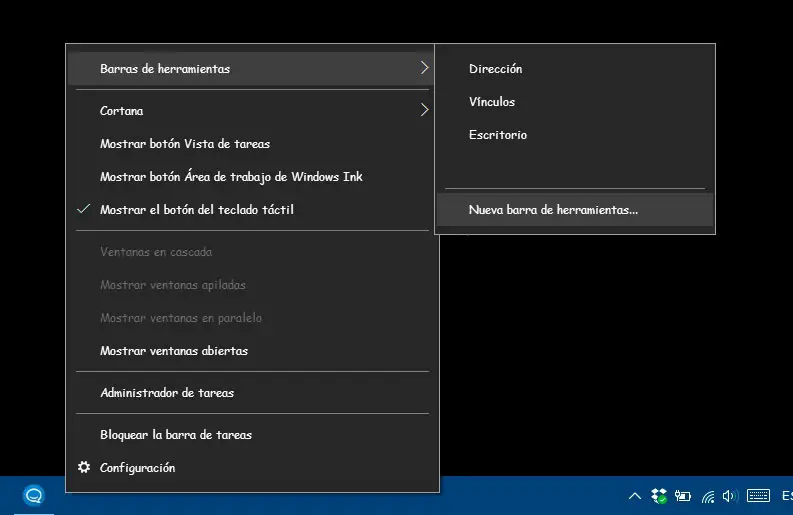Open Configuración from the context menu
Image resolution: width=793 pixels, height=515 pixels.
(x=252, y=467)
